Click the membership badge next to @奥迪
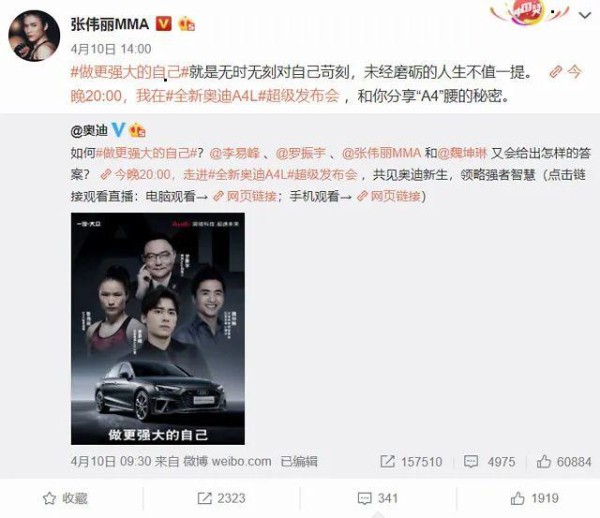 pos(138,131)
